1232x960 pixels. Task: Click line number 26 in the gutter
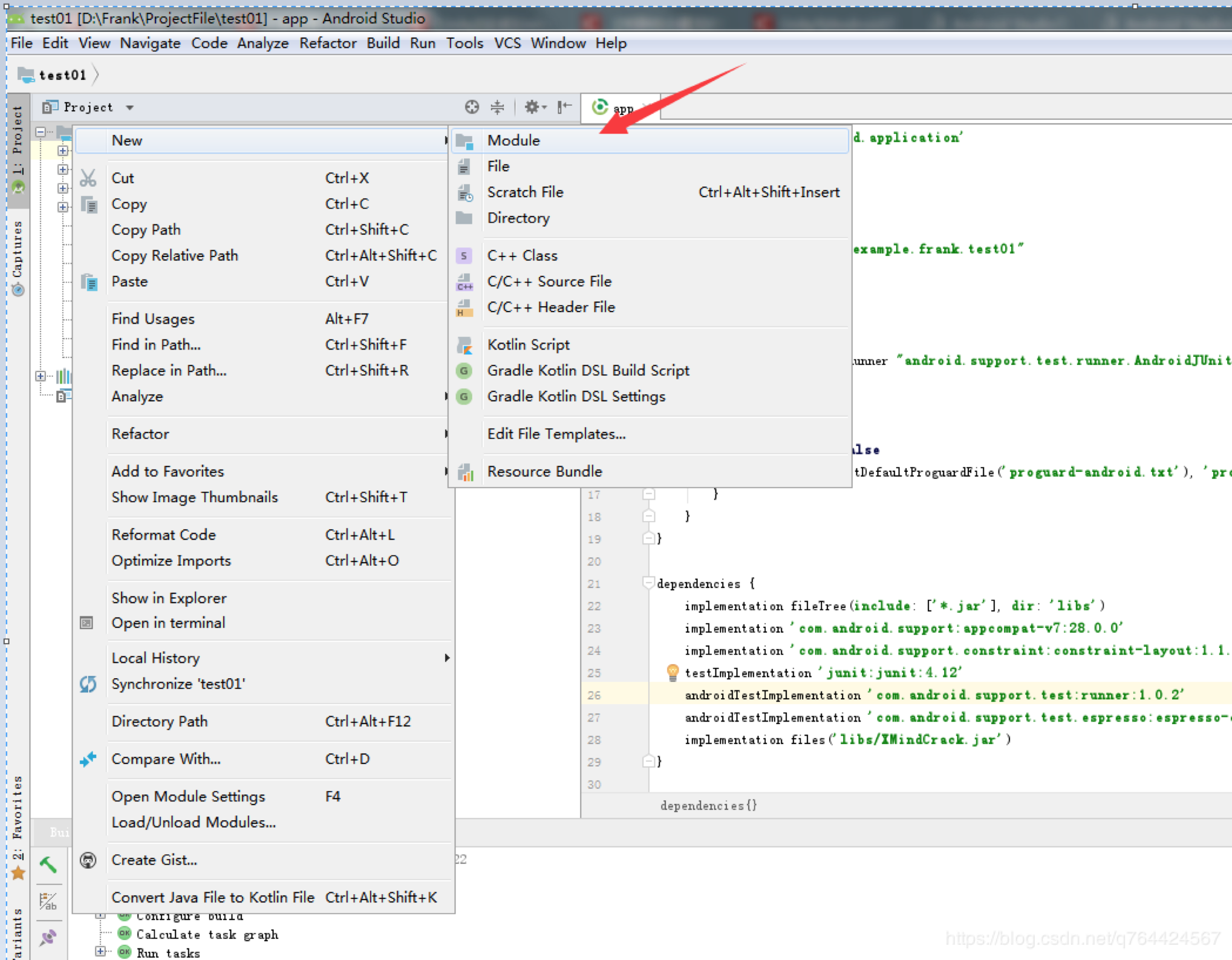595,696
